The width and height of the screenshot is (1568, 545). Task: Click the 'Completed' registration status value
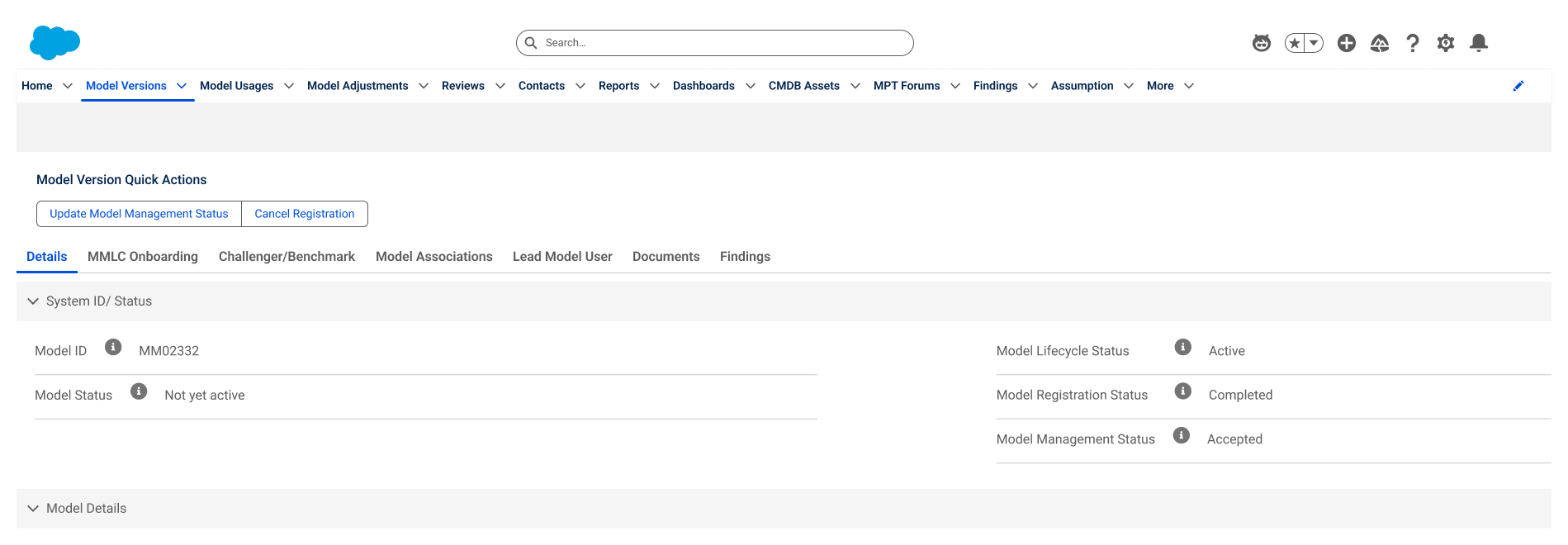click(1241, 396)
